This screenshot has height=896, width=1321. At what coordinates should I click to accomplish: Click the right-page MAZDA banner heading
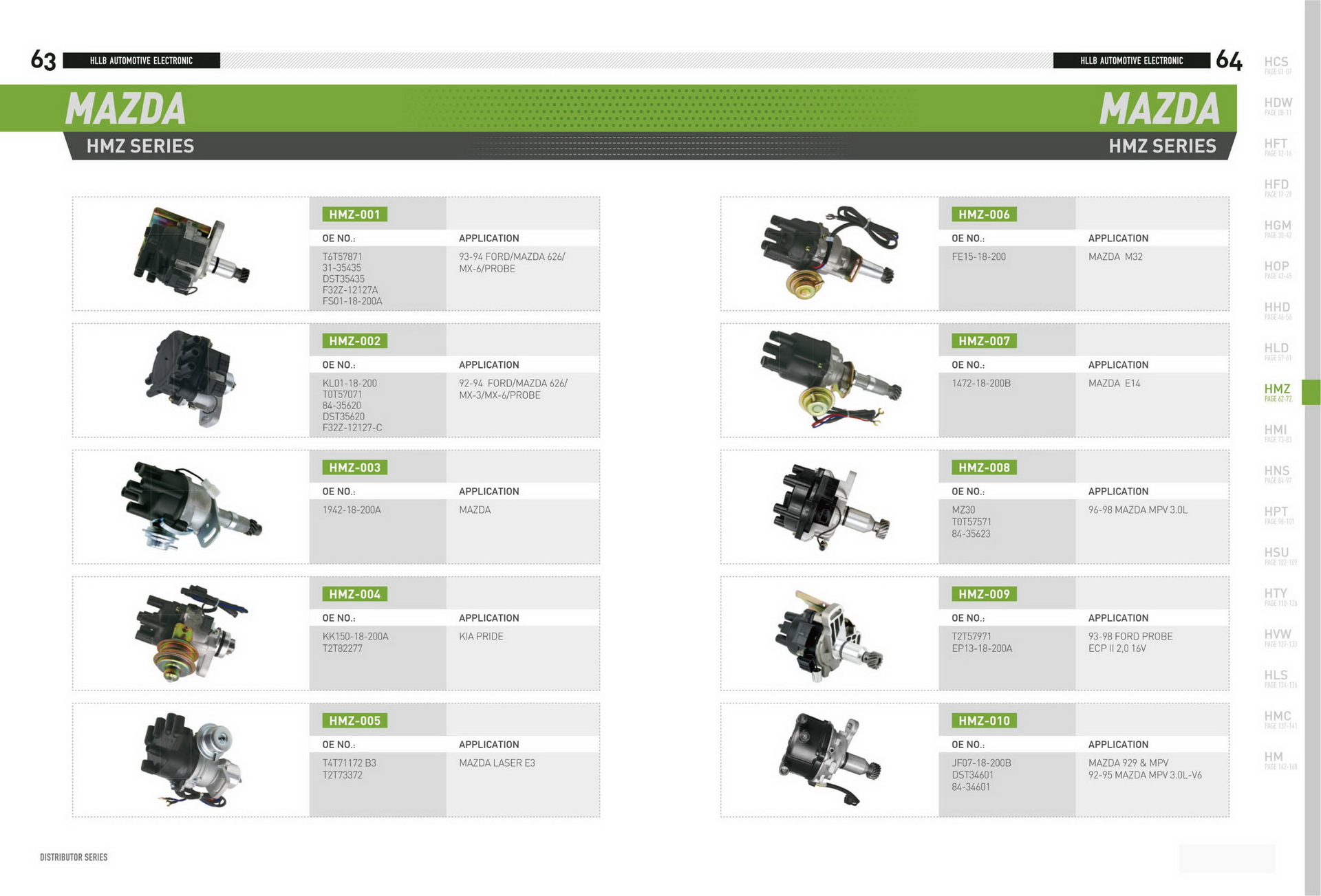tap(1159, 109)
